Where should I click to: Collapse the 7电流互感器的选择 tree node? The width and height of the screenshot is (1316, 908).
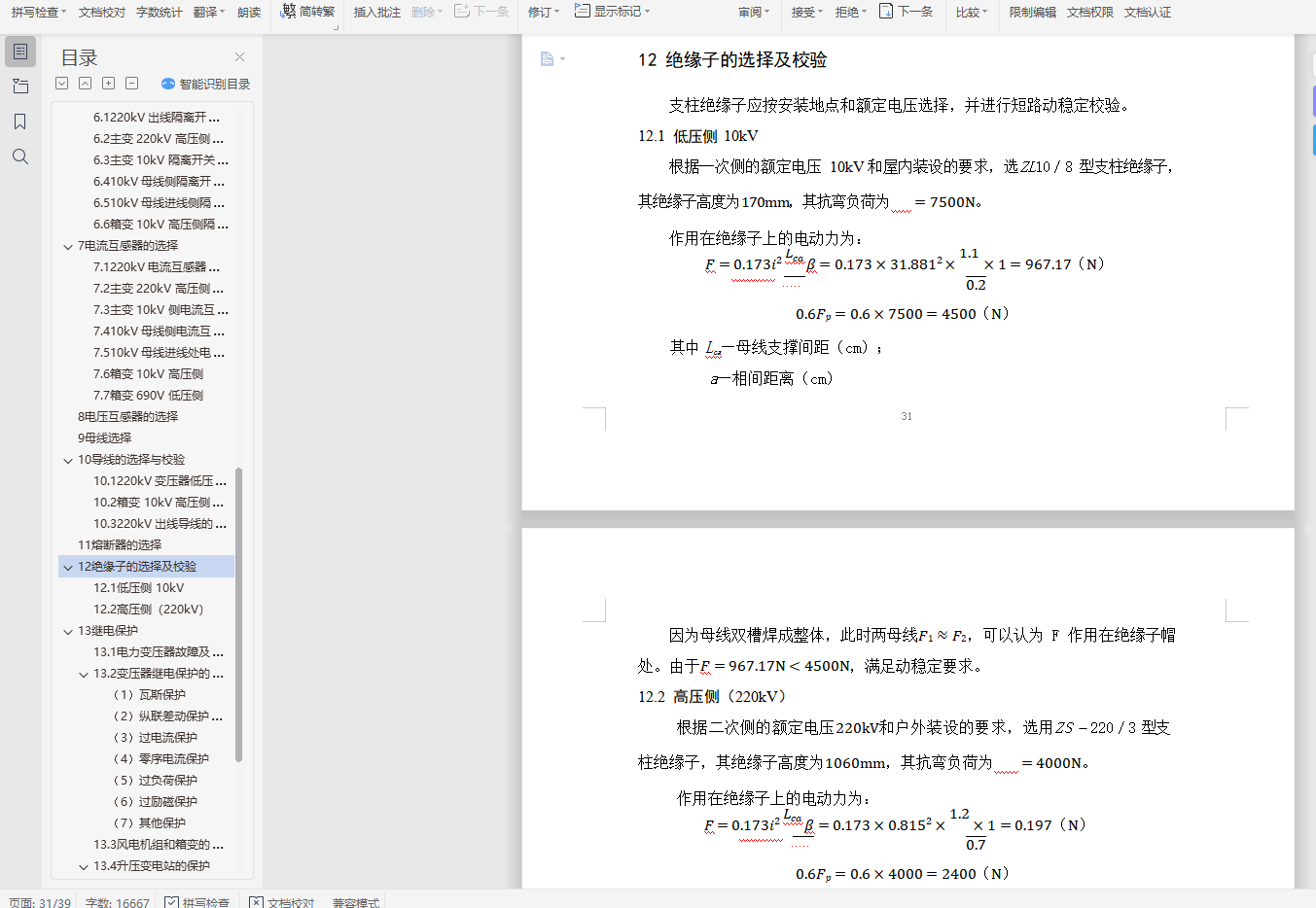(68, 246)
